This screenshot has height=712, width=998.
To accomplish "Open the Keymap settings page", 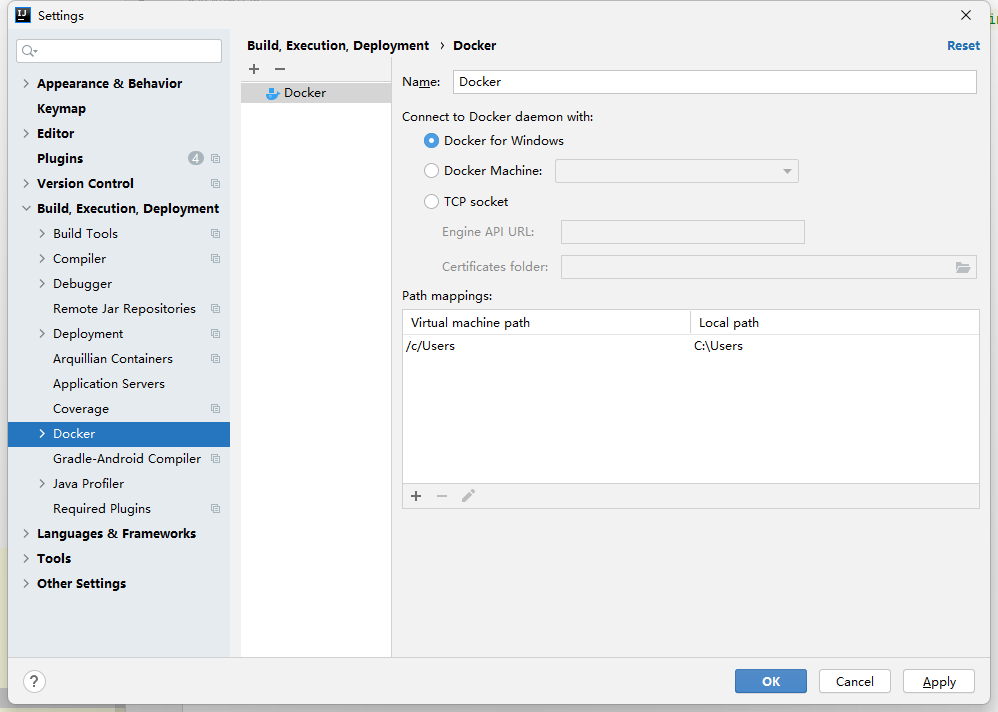I will point(61,109).
